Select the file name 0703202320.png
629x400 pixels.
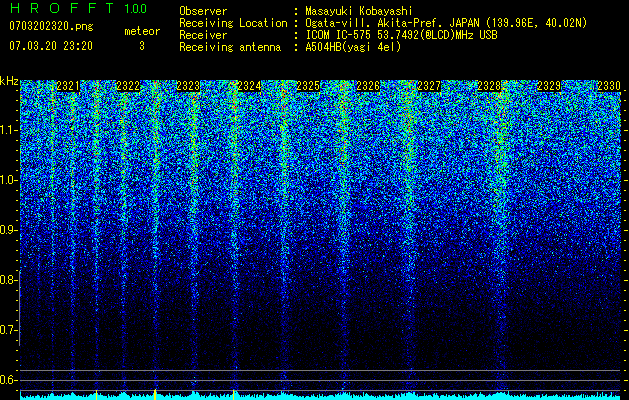pos(51,26)
